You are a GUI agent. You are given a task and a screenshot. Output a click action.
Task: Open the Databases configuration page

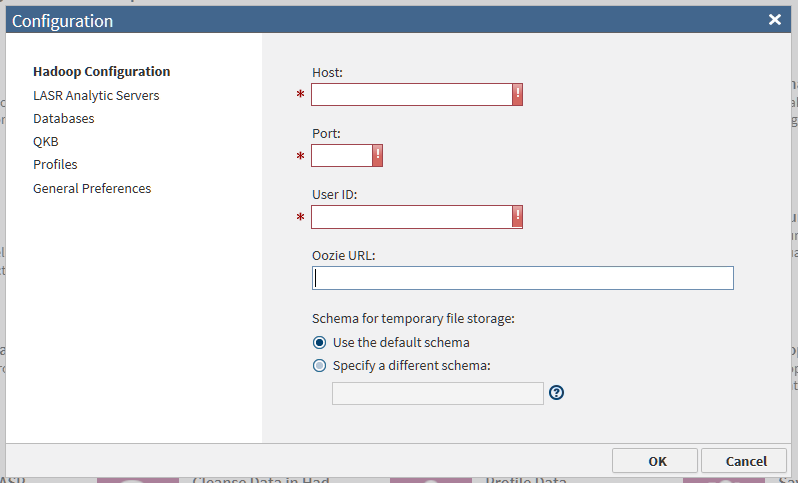(x=64, y=119)
